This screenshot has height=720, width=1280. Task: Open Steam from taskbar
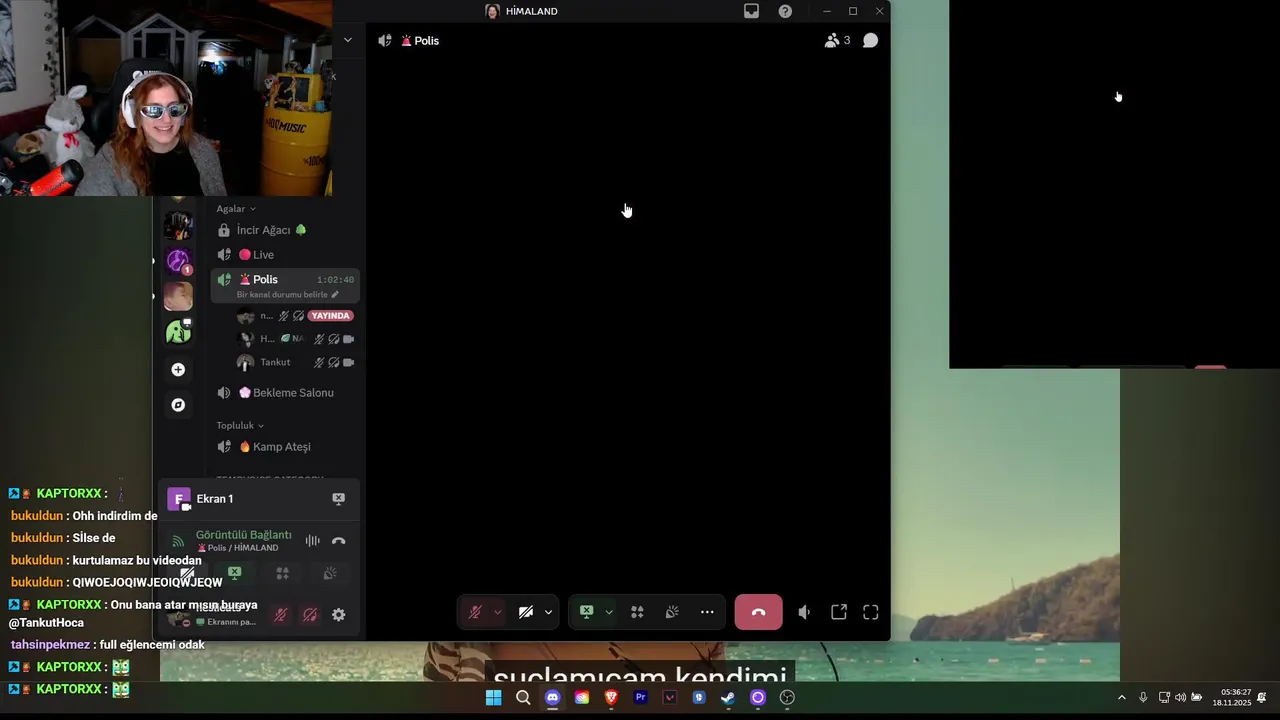point(729,698)
